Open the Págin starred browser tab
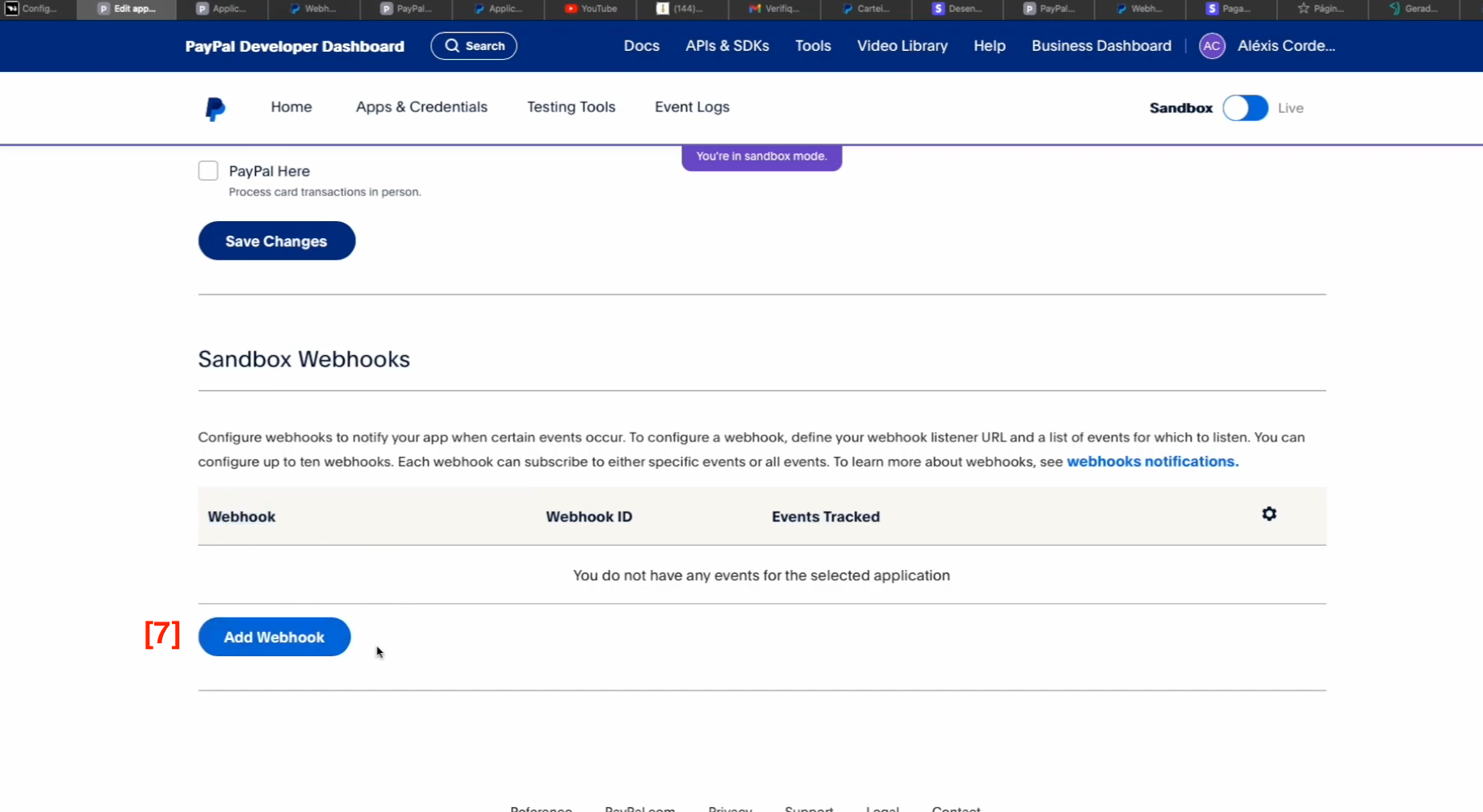 pyautogui.click(x=1321, y=9)
